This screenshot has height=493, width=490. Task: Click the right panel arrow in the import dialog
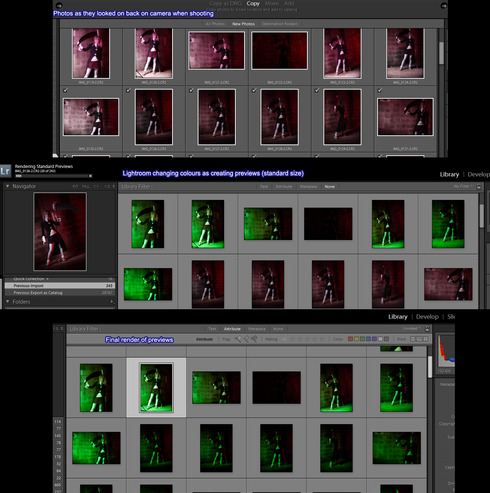[444, 5]
